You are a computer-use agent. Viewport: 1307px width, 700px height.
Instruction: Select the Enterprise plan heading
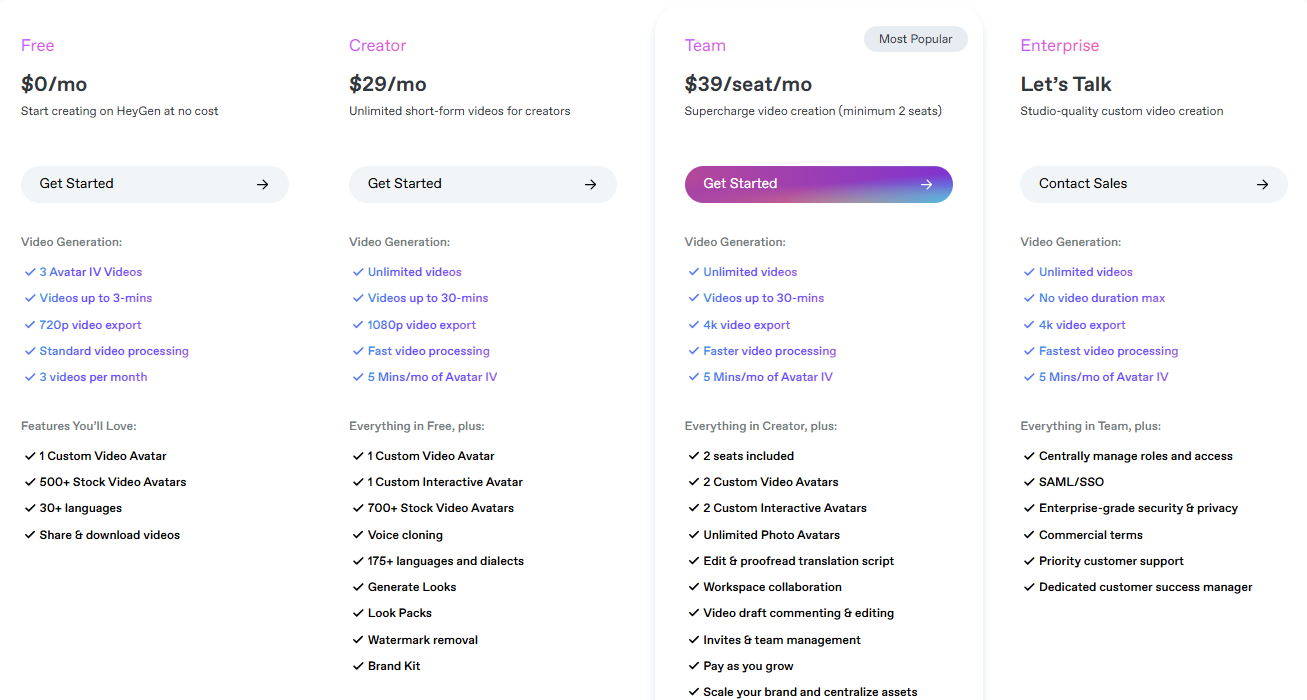point(1059,45)
